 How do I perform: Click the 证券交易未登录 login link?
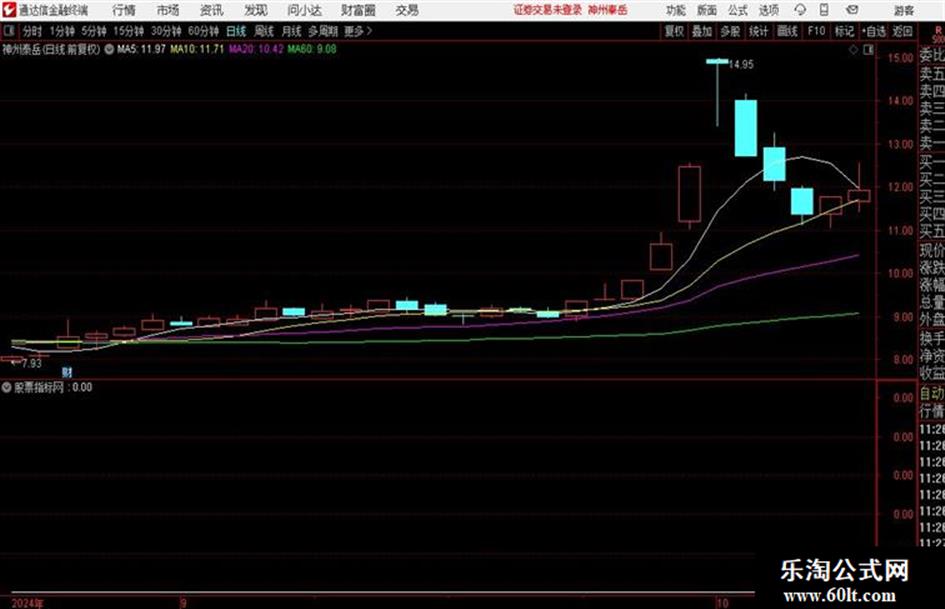coord(548,10)
